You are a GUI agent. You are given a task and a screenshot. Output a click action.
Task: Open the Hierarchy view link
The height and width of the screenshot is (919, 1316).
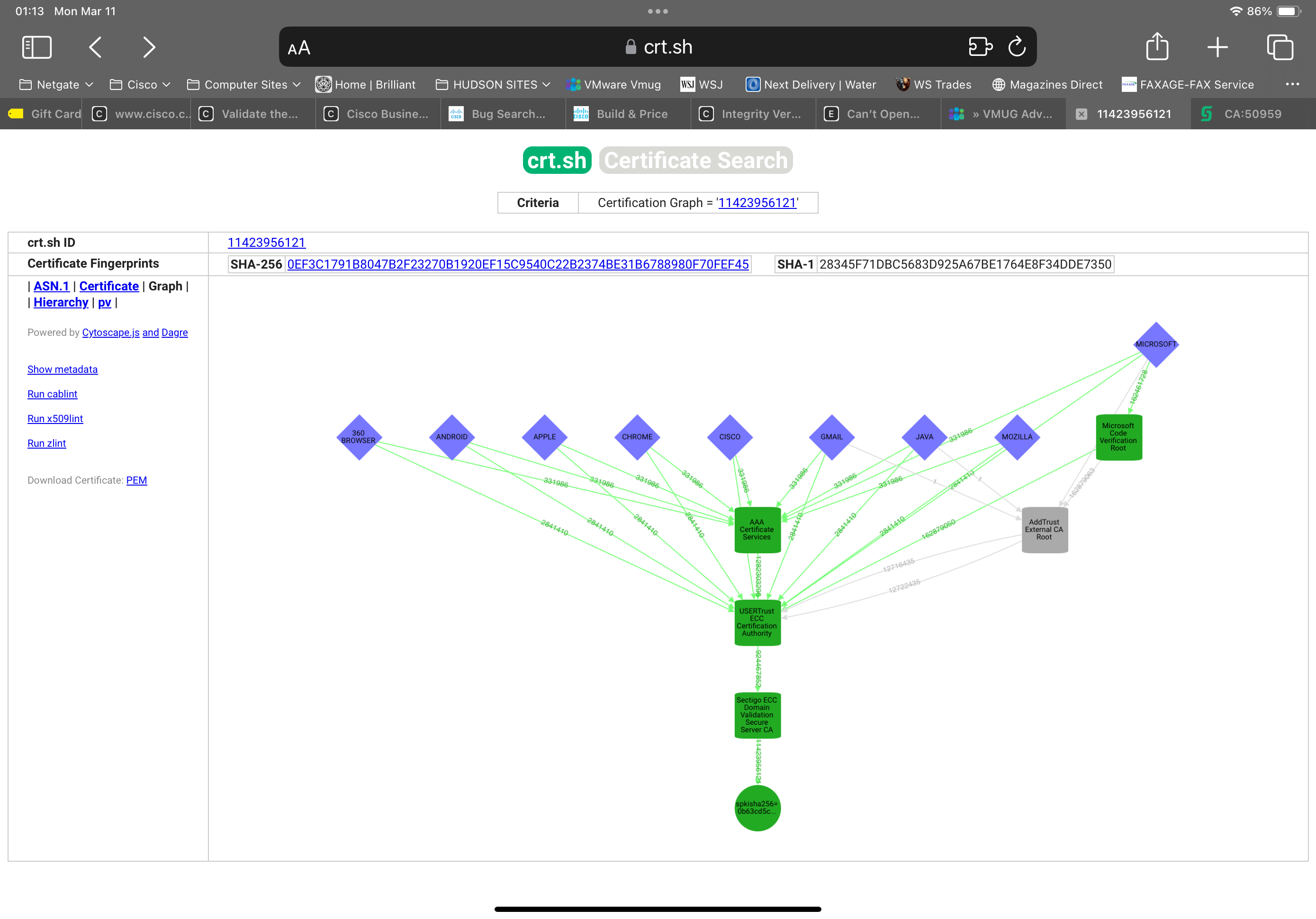tap(61, 303)
